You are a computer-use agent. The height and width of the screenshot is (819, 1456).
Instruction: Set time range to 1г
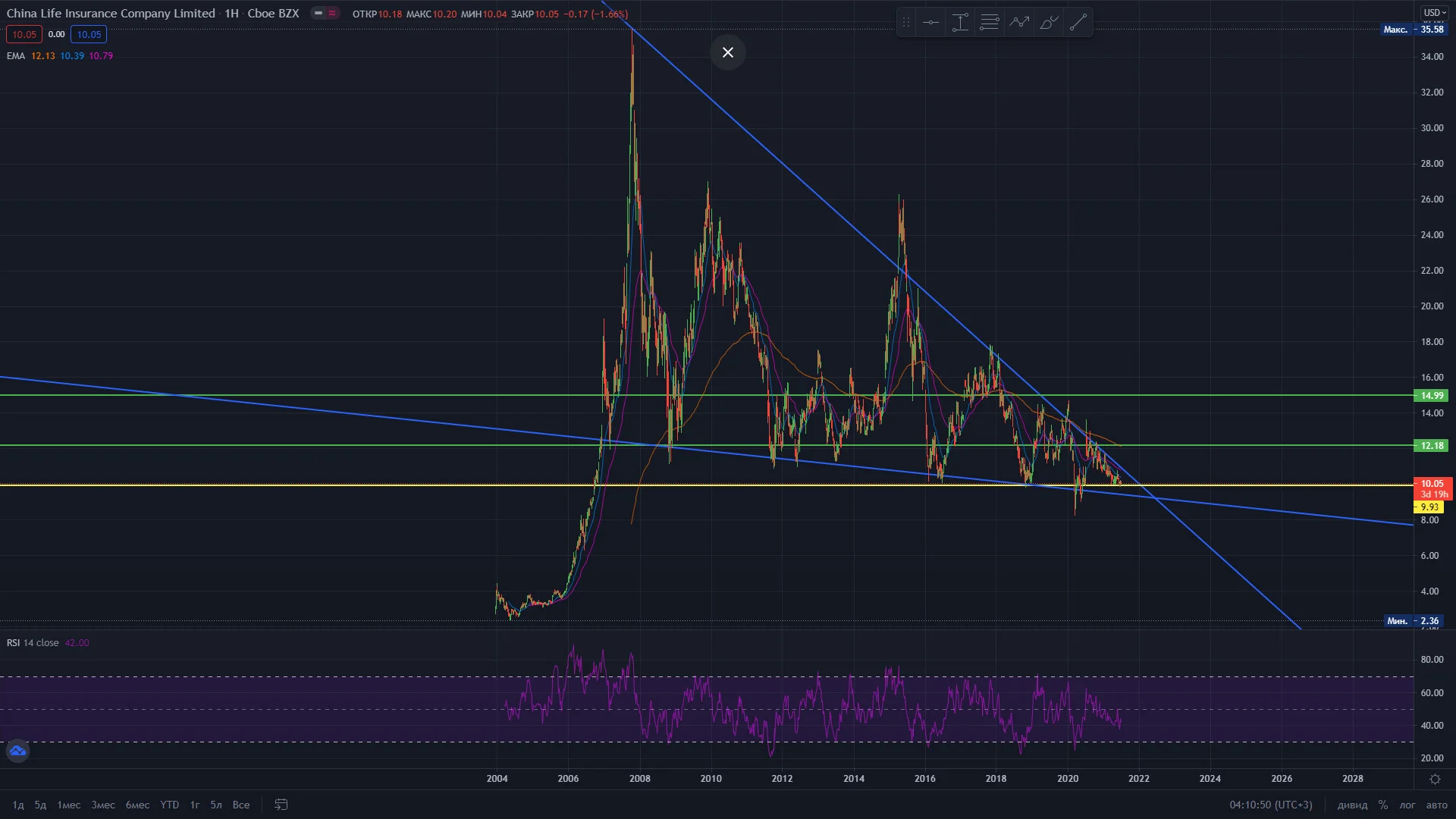pos(195,805)
